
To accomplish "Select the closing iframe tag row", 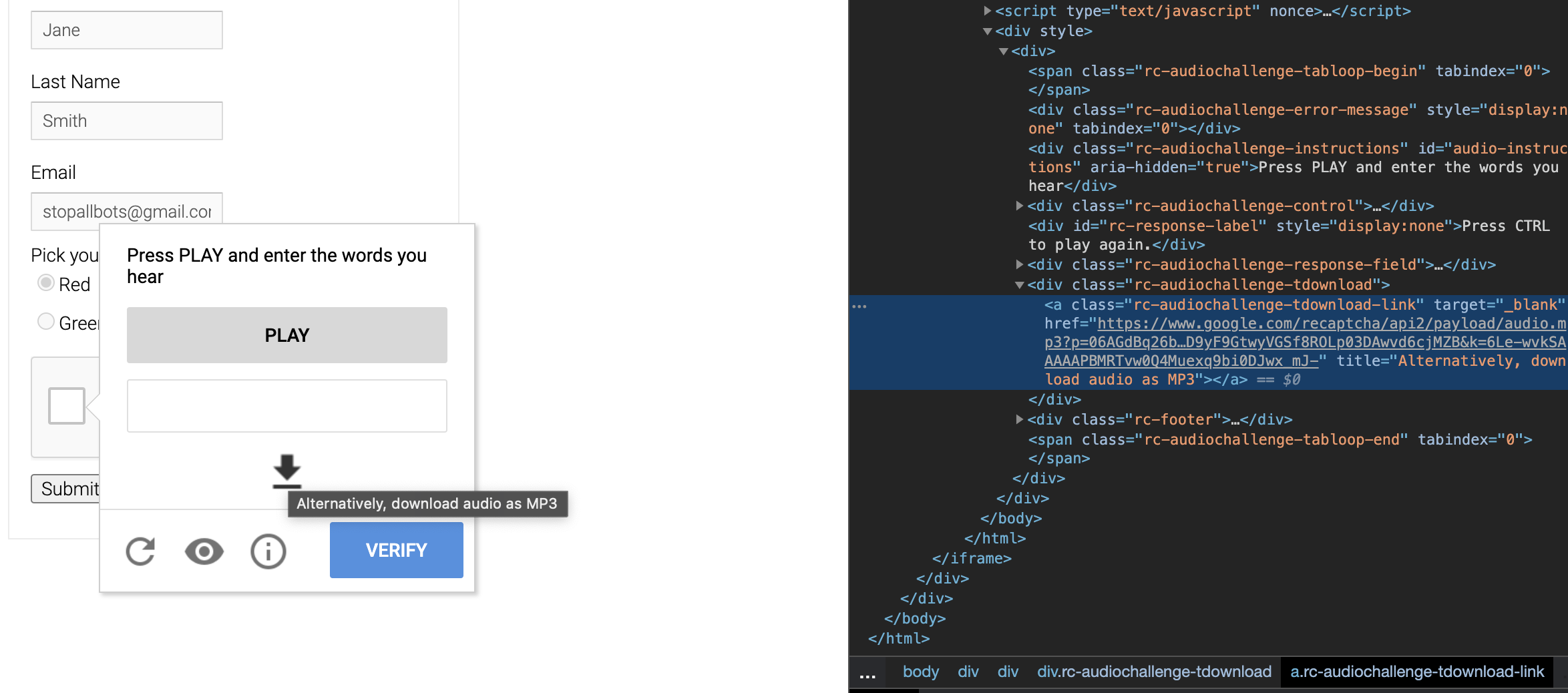I will click(x=972, y=558).
